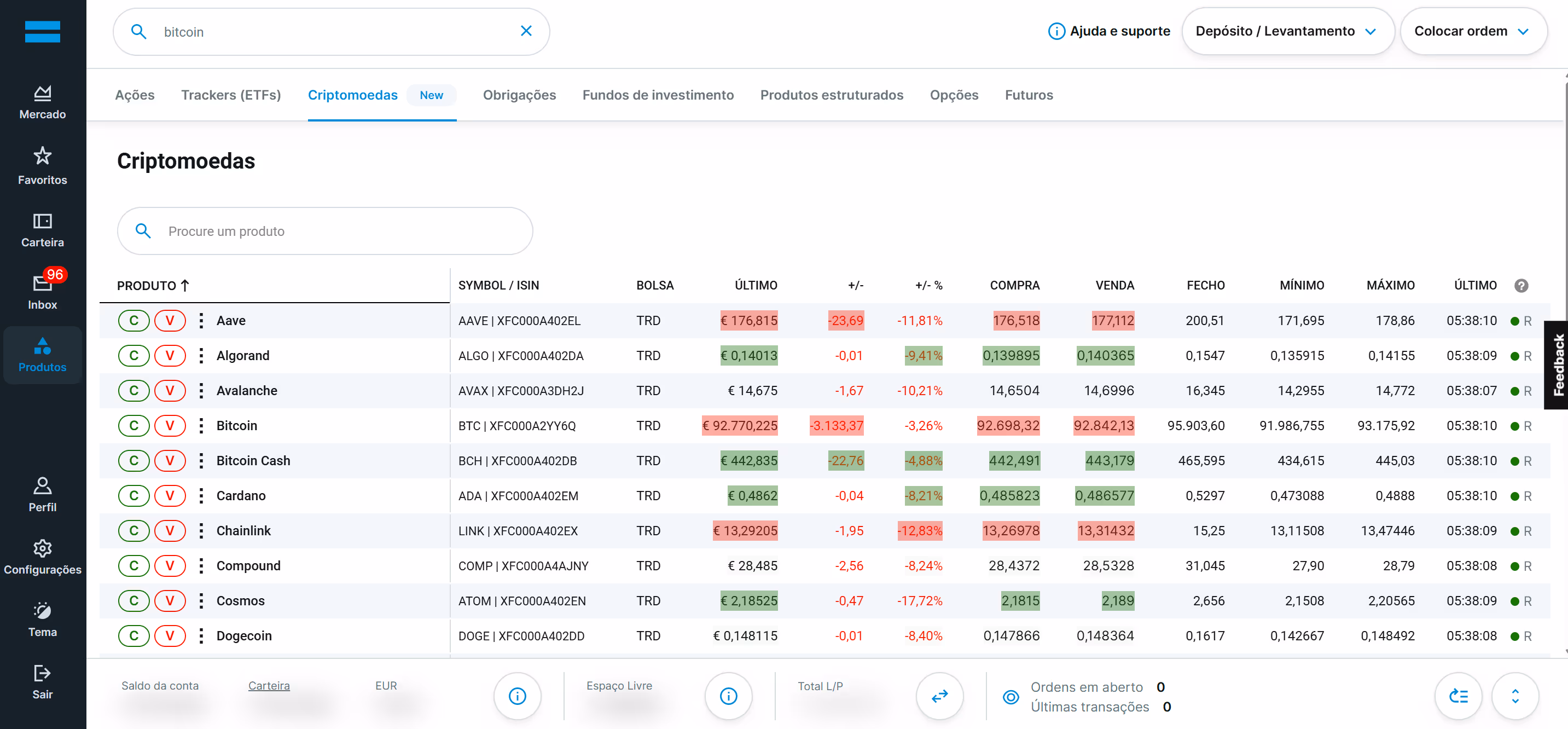Click the swap arrows button near Total L/P
1568x729 pixels.
click(939, 696)
